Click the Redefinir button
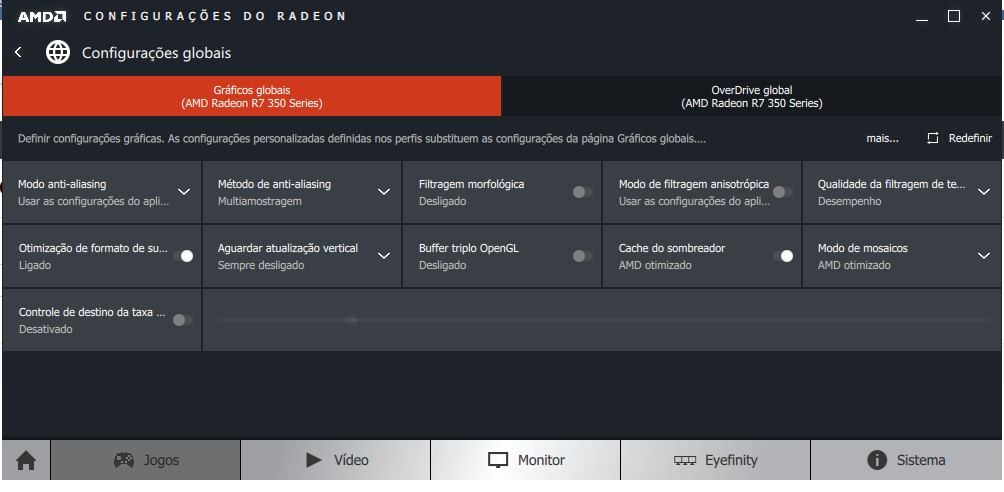 tap(959, 138)
